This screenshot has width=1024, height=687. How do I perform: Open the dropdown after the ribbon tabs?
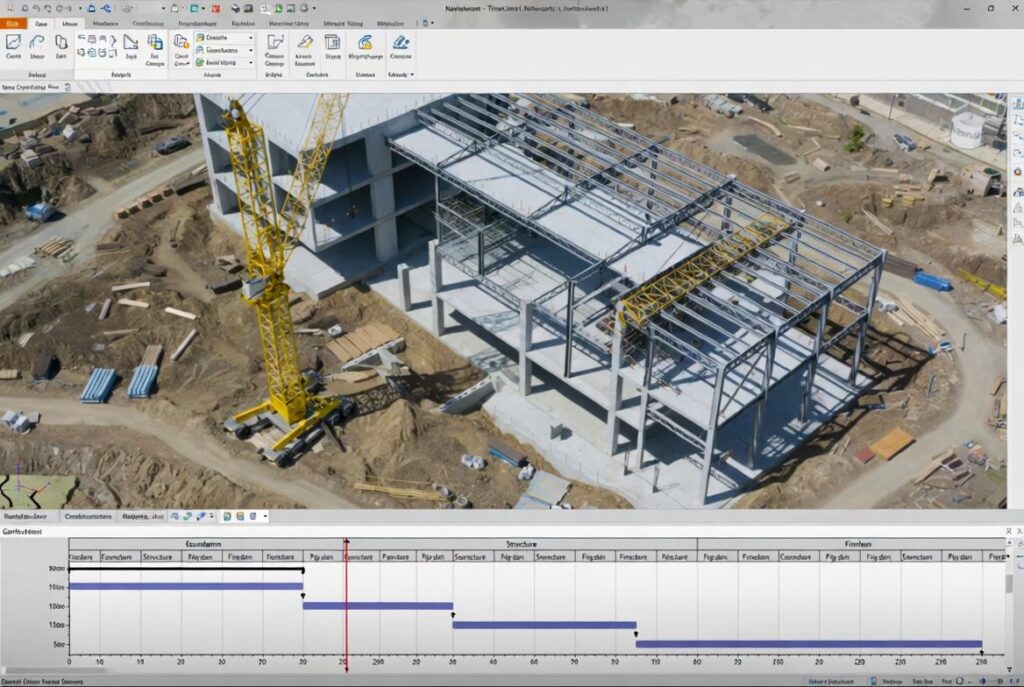432,23
